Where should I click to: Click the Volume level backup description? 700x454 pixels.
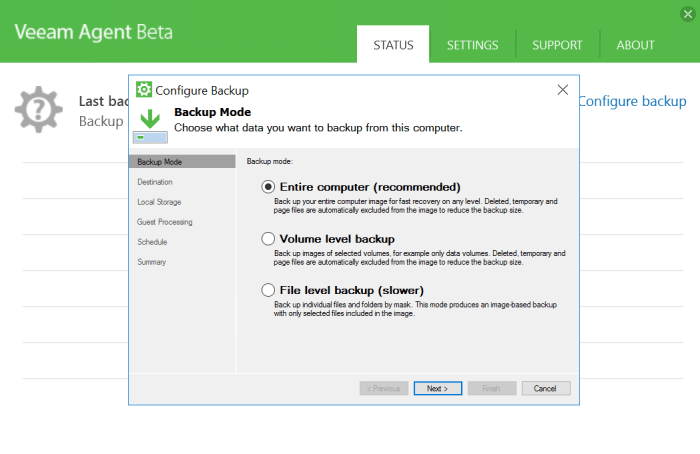coord(420,258)
